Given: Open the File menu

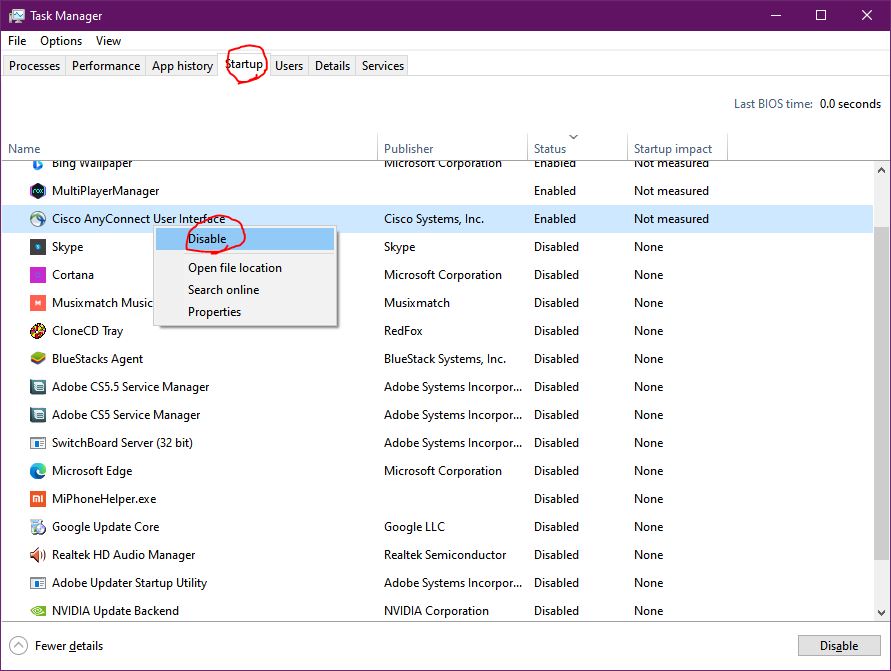Looking at the screenshot, I should click(x=17, y=41).
